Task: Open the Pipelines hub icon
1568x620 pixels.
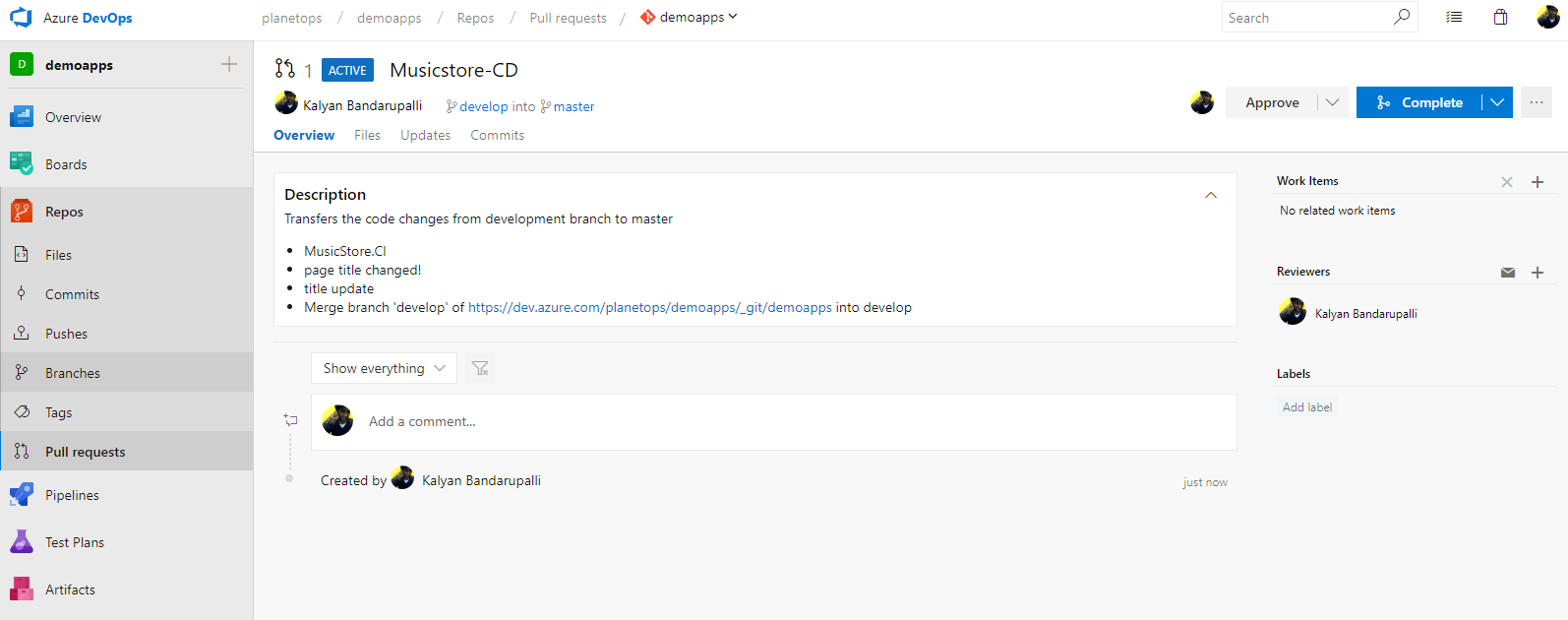Action: click(x=22, y=495)
